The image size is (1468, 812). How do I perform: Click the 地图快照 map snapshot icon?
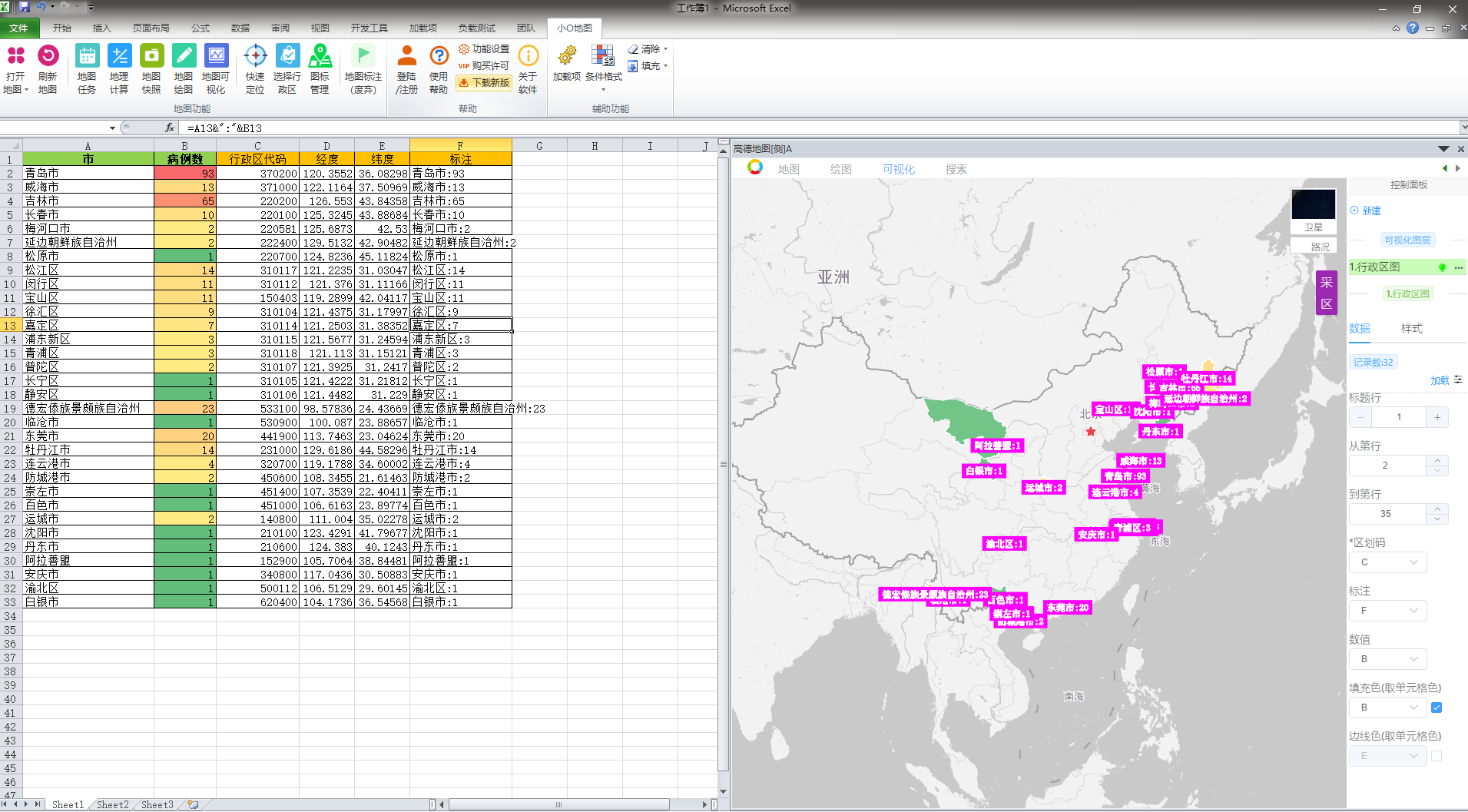coord(151,57)
